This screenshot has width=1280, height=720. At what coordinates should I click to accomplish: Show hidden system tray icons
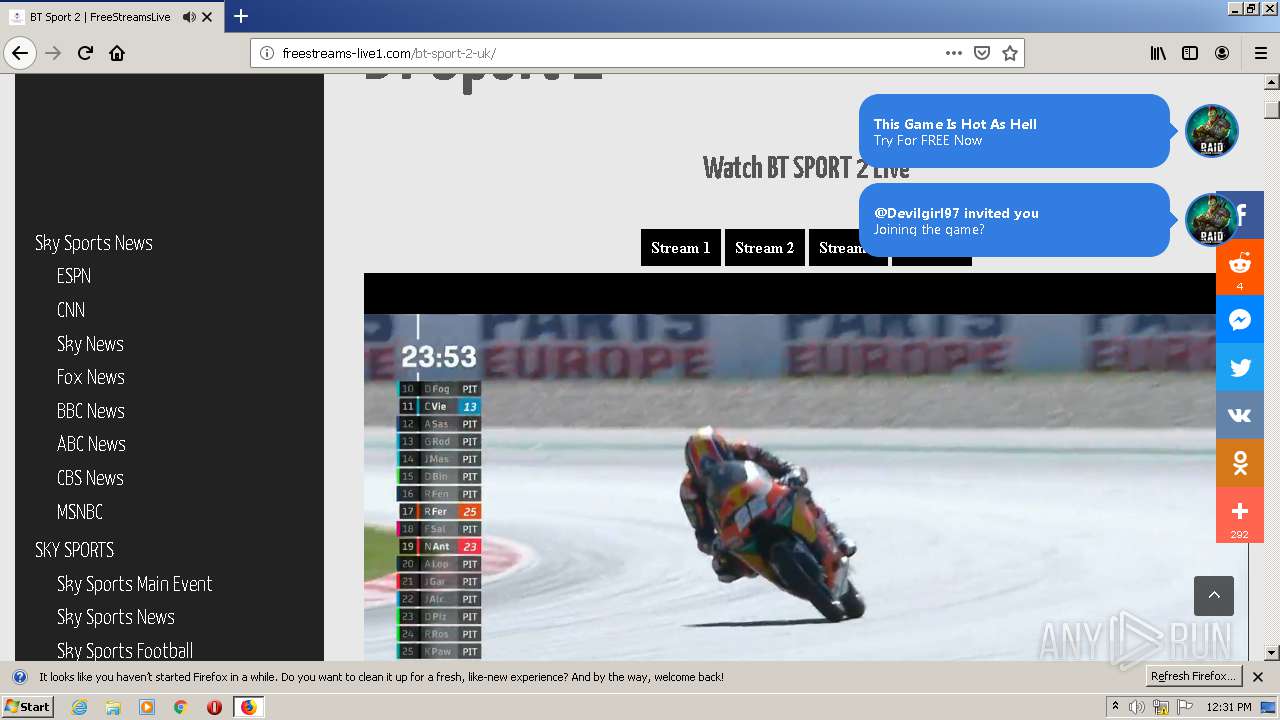click(1116, 707)
